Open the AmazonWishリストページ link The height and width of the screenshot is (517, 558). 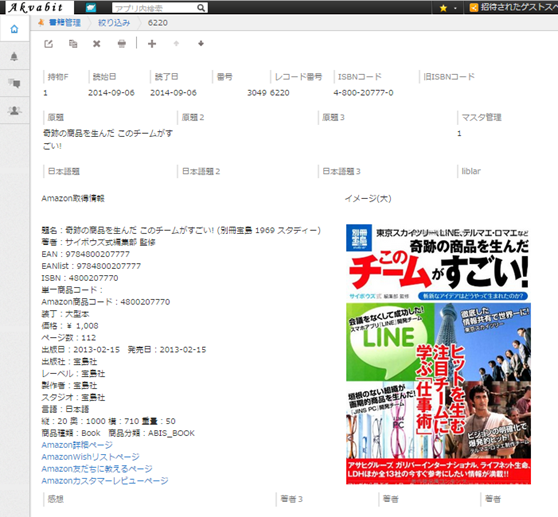click(x=91, y=457)
